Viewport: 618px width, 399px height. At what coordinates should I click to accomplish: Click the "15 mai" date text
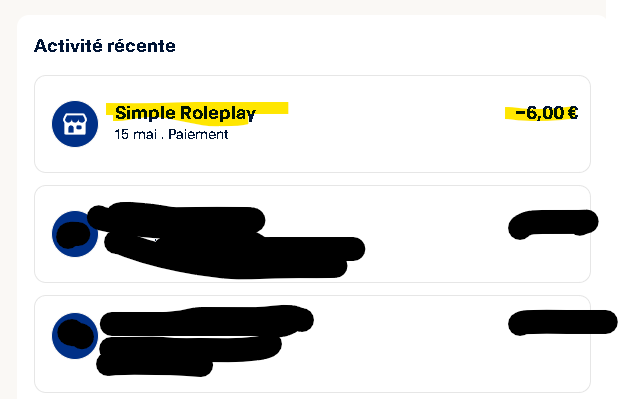pos(135,134)
